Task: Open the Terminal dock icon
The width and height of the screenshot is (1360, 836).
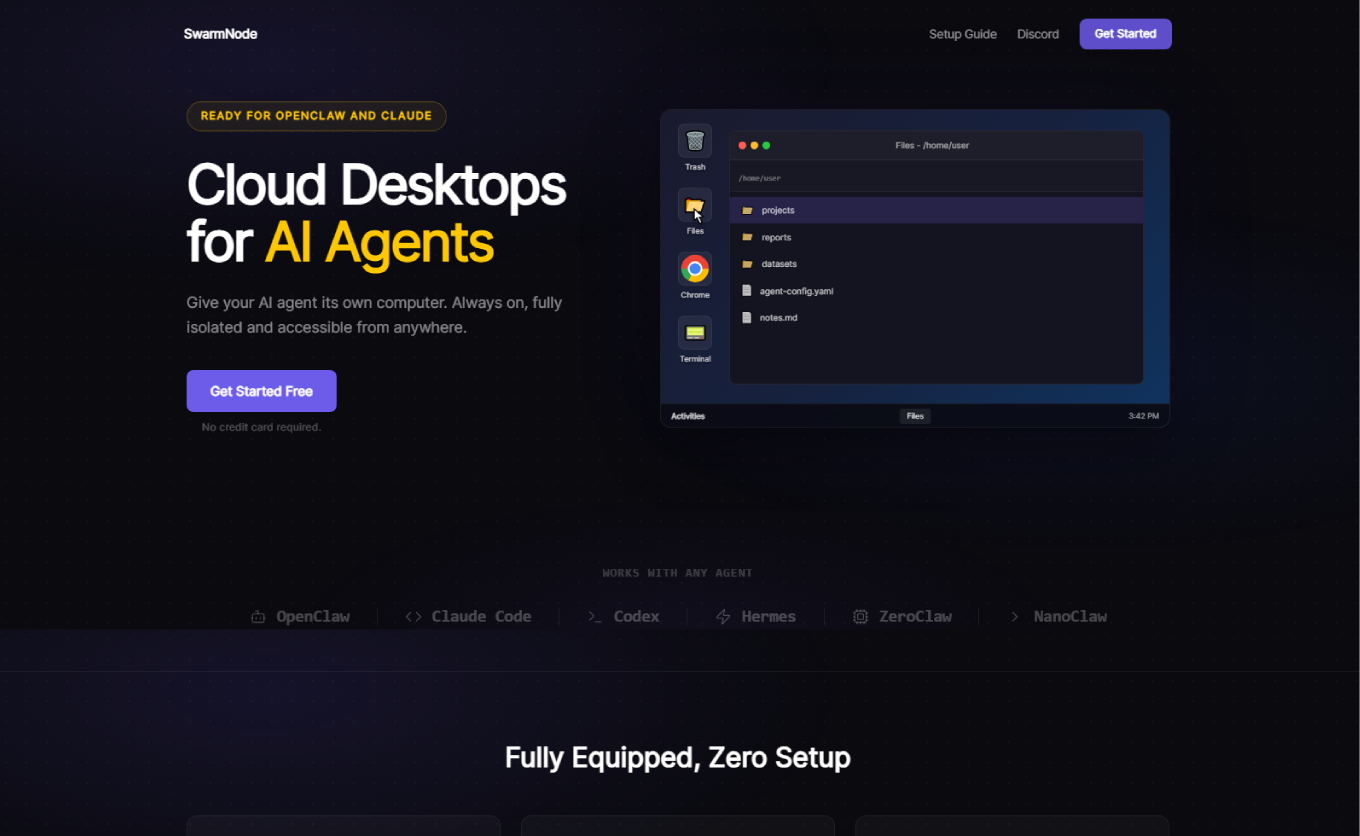Action: [x=695, y=333]
